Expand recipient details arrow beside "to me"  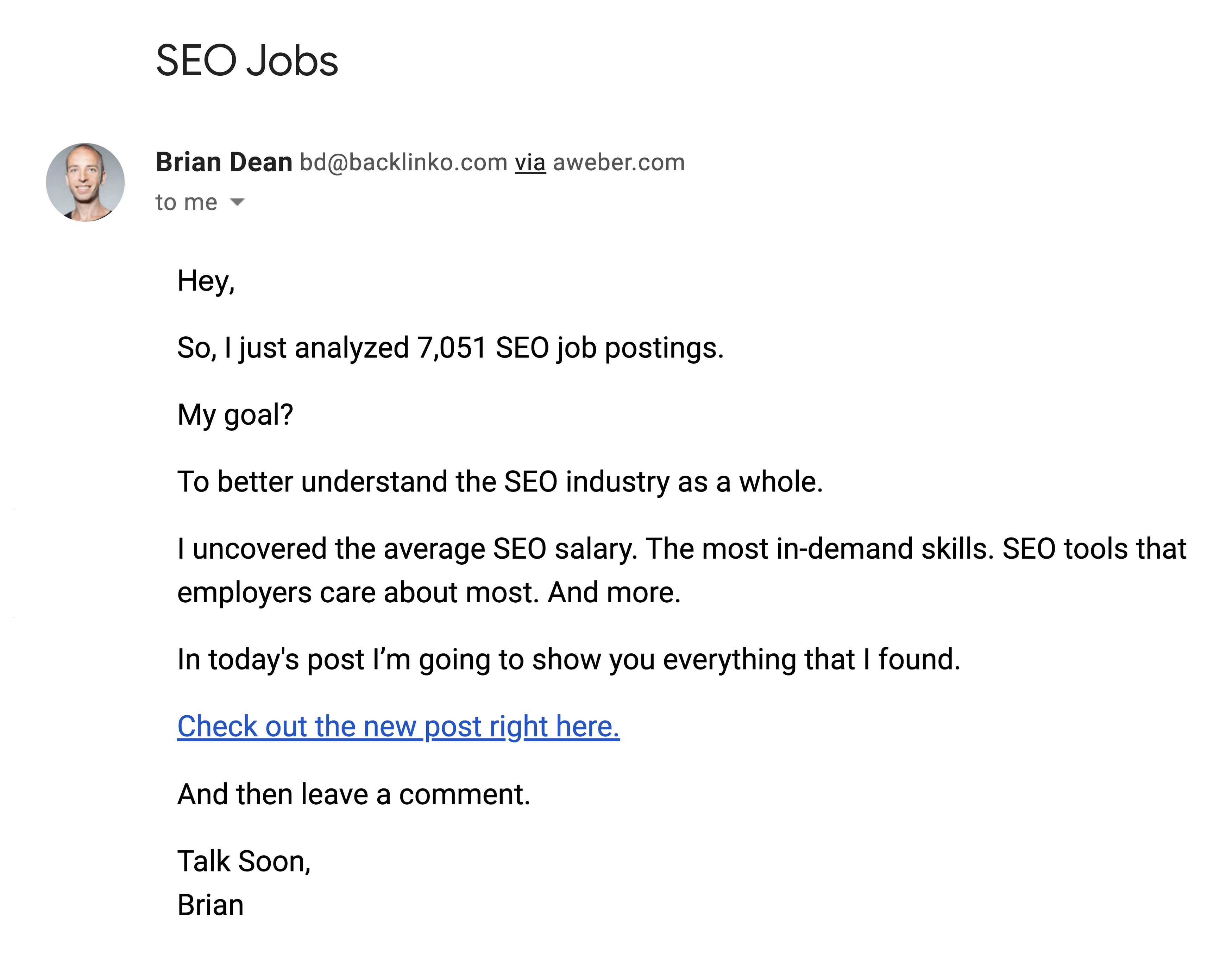pyautogui.click(x=238, y=202)
